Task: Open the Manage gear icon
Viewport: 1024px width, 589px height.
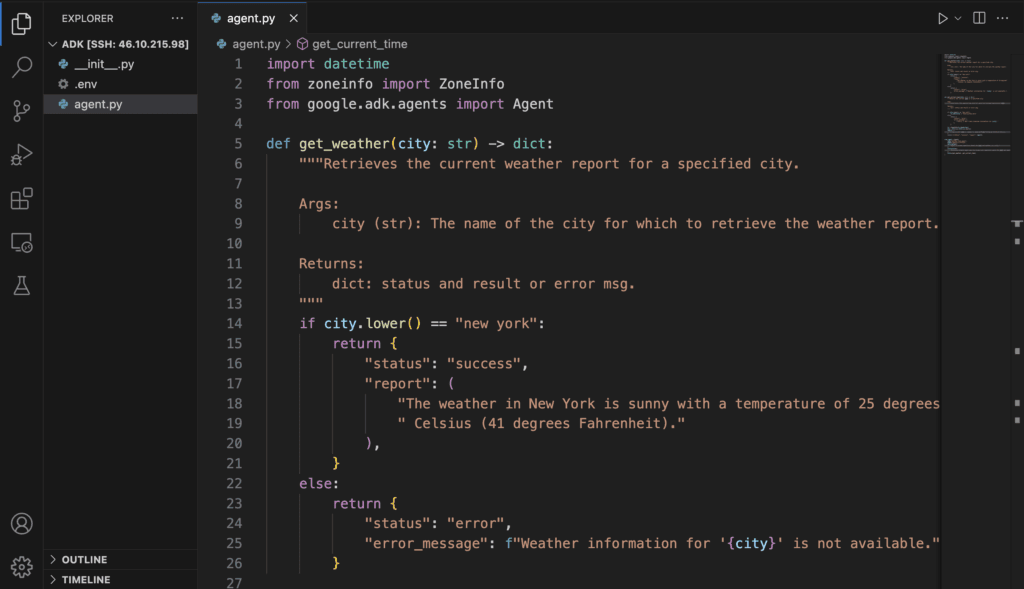Action: (x=22, y=567)
